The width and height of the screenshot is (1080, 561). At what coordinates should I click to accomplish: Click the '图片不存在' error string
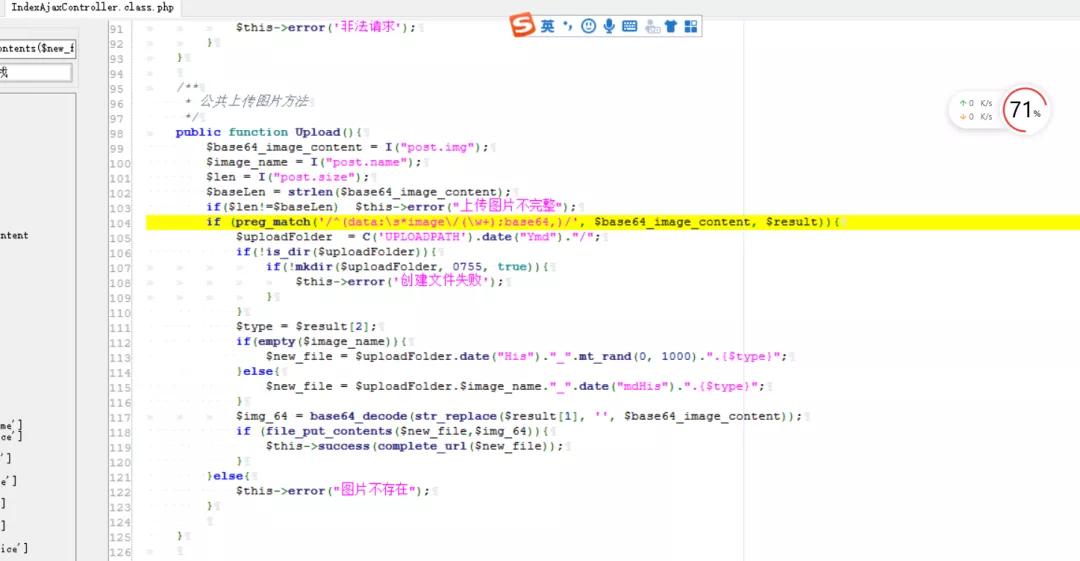(x=376, y=490)
